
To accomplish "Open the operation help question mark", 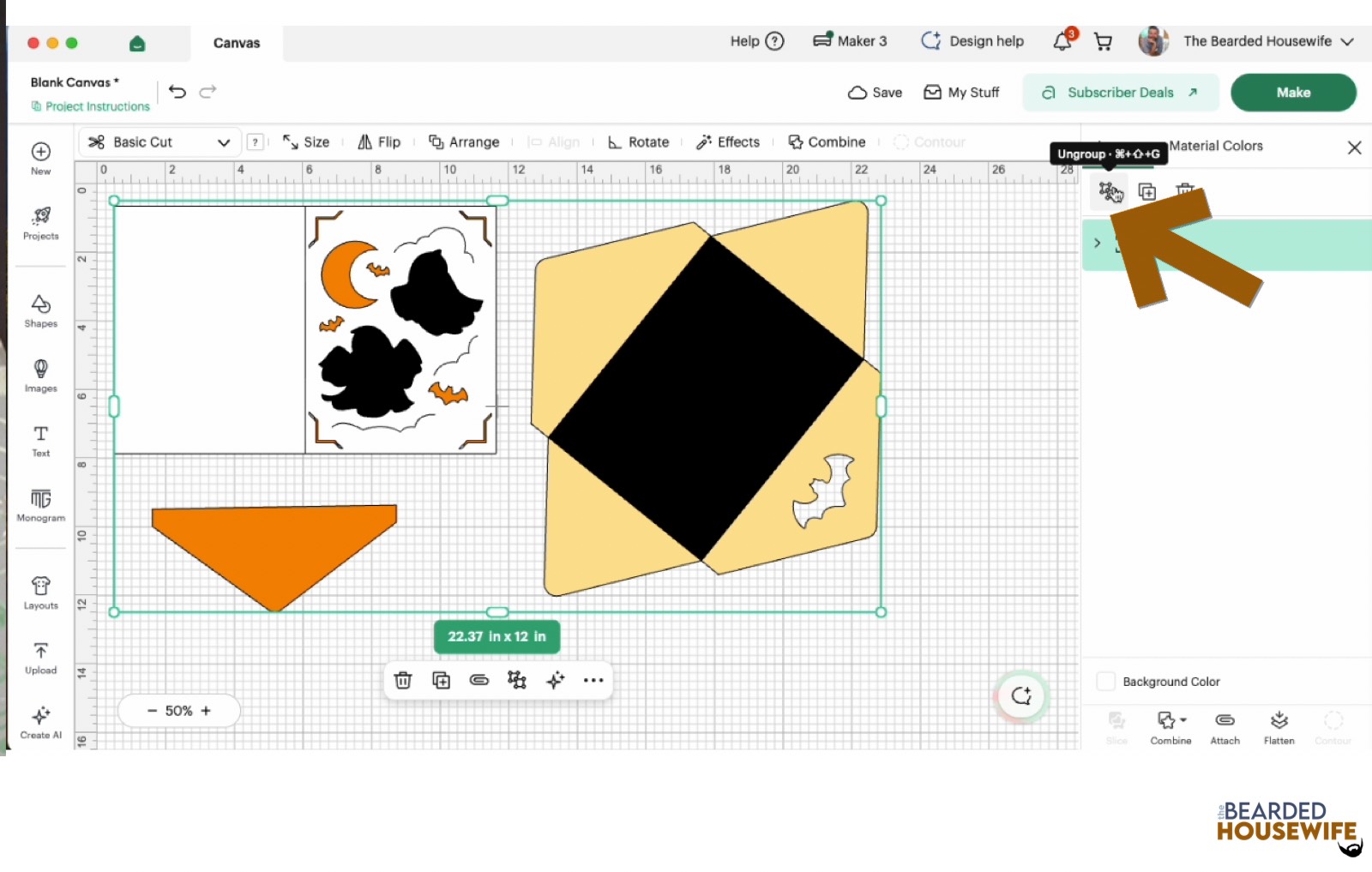I will click(x=255, y=142).
